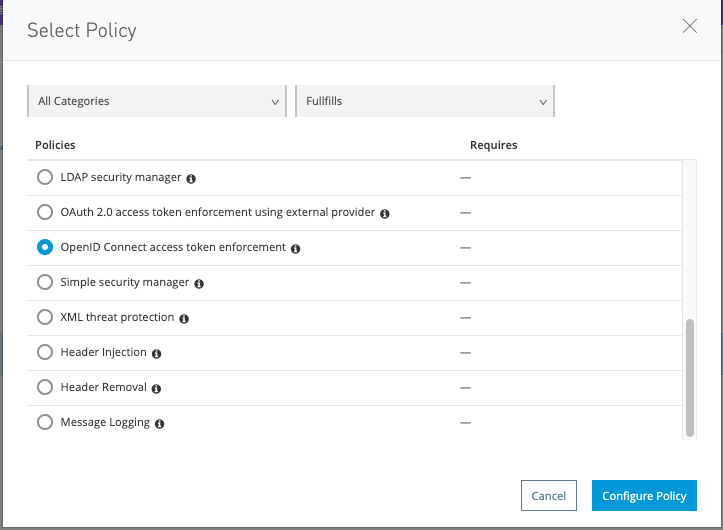Show info for Simple security manager

coord(199,283)
